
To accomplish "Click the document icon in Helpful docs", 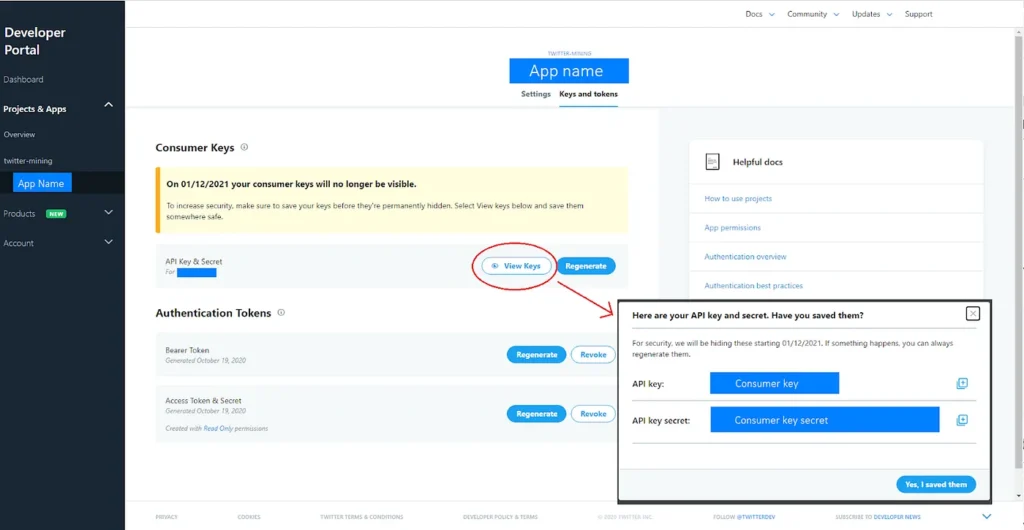I will [x=712, y=162].
